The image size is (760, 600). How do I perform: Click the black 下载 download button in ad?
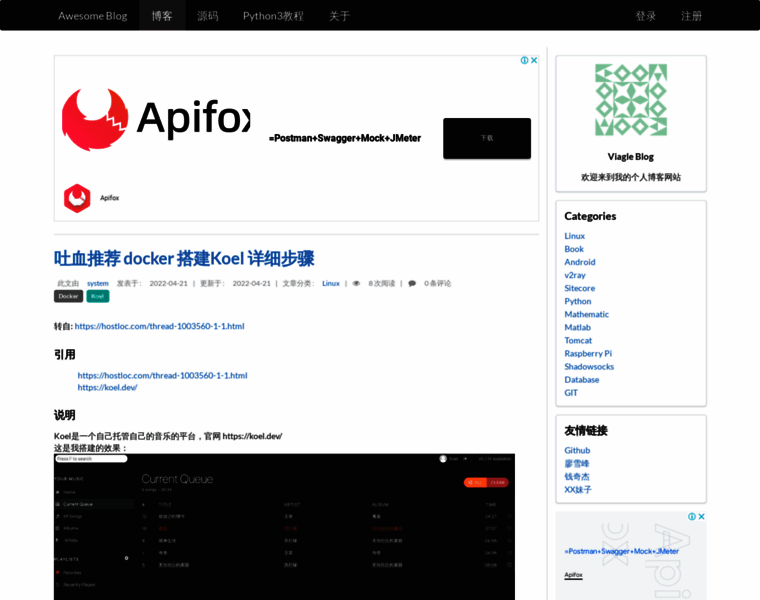[487, 138]
